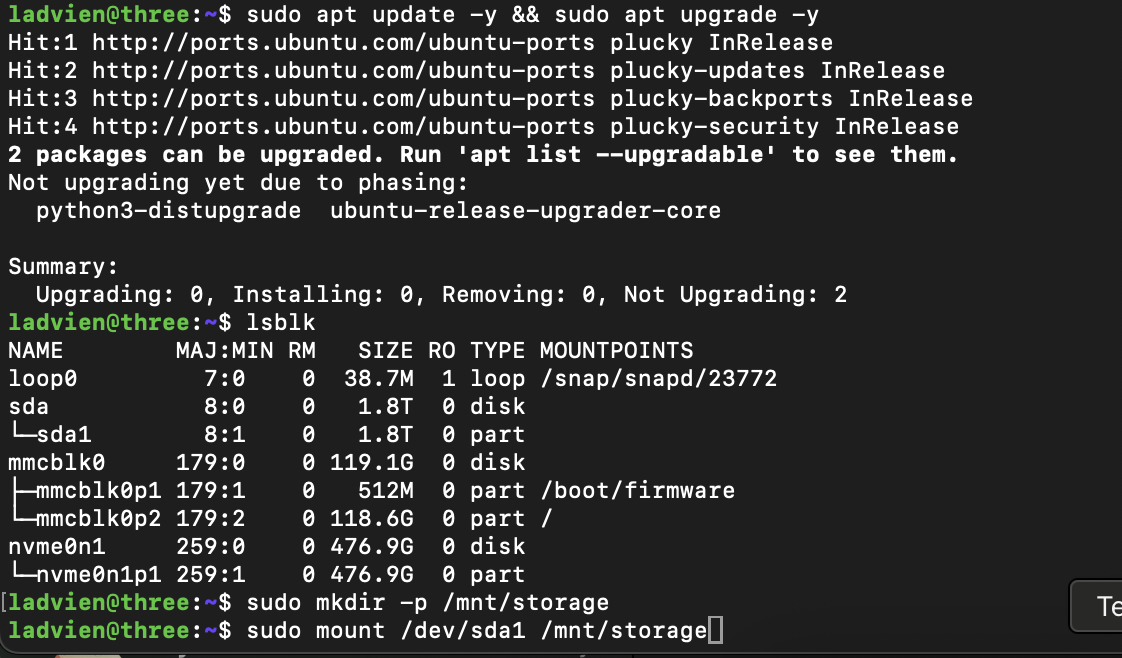Screen dimensions: 1122x658
Task: Click the terminal cursor after the mount command
Action: tap(714, 631)
